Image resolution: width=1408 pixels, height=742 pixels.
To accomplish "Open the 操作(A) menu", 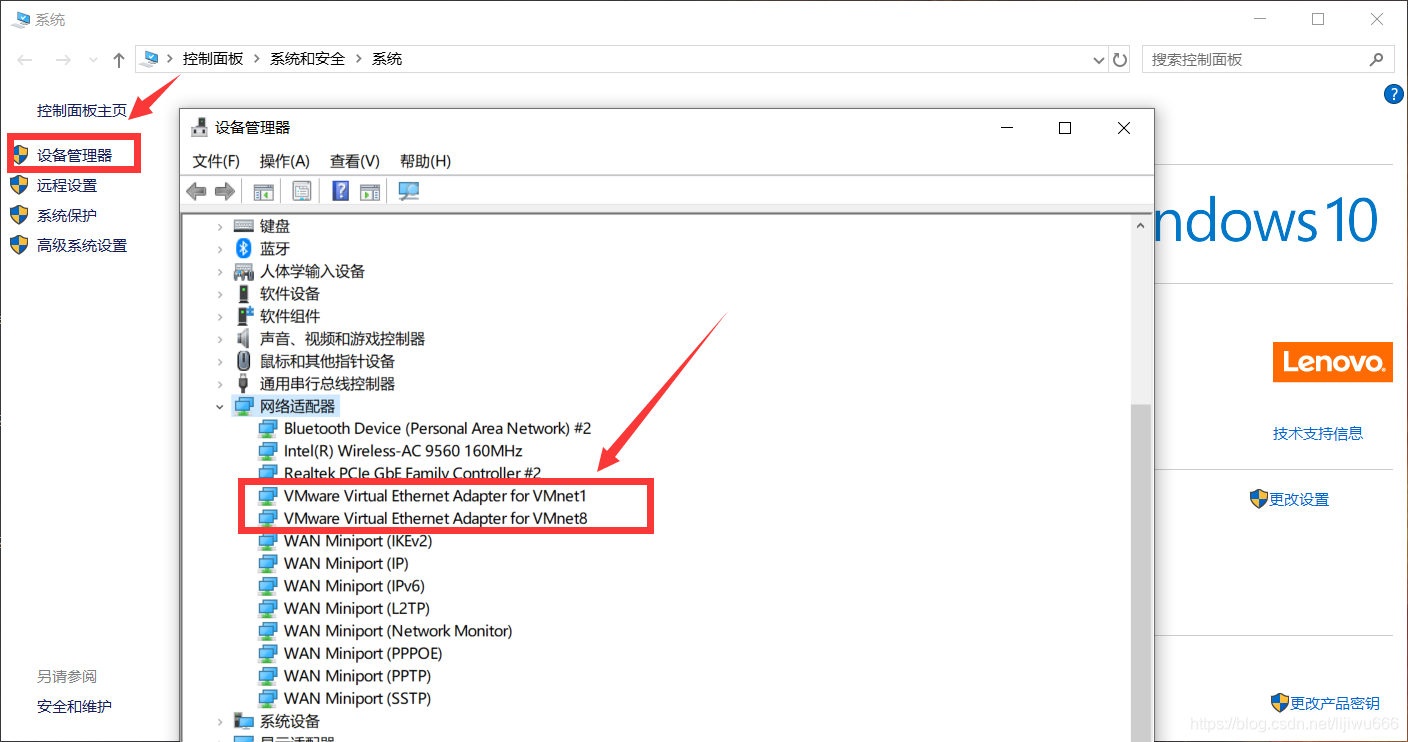I will tap(285, 161).
